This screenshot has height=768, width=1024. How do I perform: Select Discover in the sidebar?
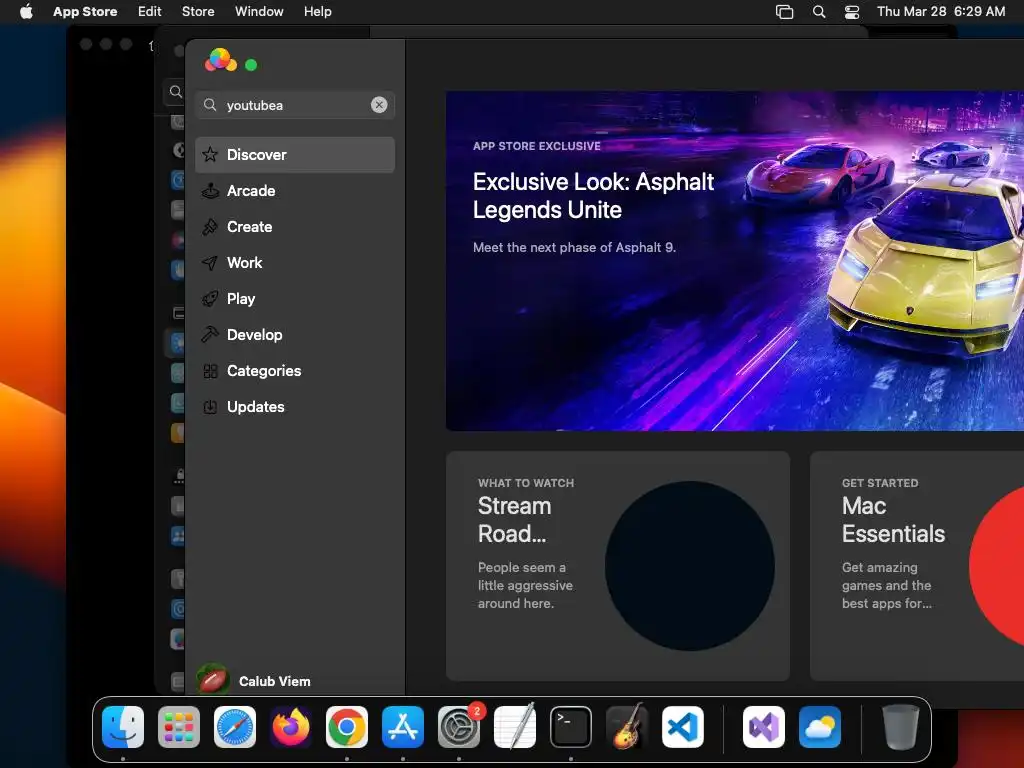pyautogui.click(x=295, y=155)
